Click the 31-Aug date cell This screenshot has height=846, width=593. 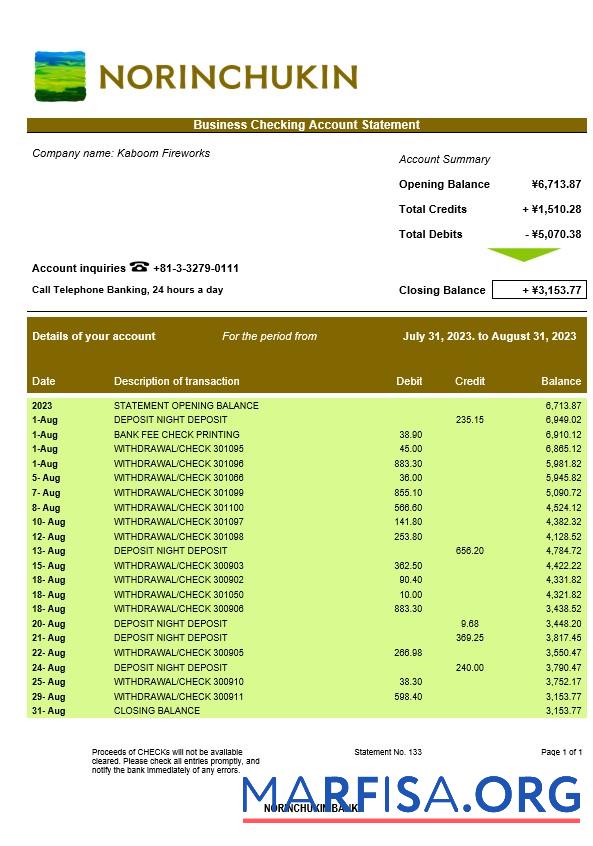click(49, 711)
